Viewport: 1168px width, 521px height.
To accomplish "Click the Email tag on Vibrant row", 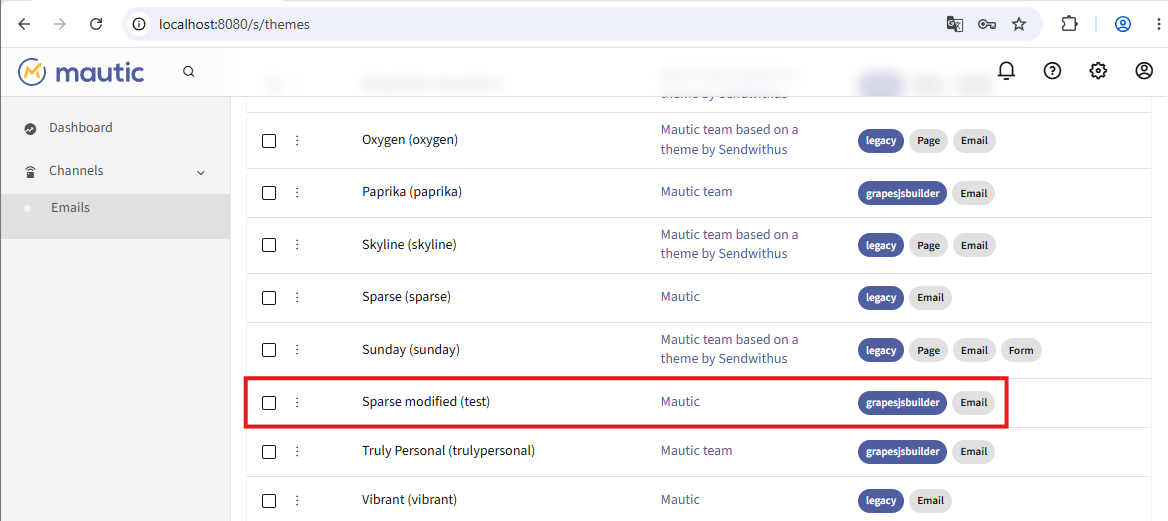I will pyautogui.click(x=930, y=501).
